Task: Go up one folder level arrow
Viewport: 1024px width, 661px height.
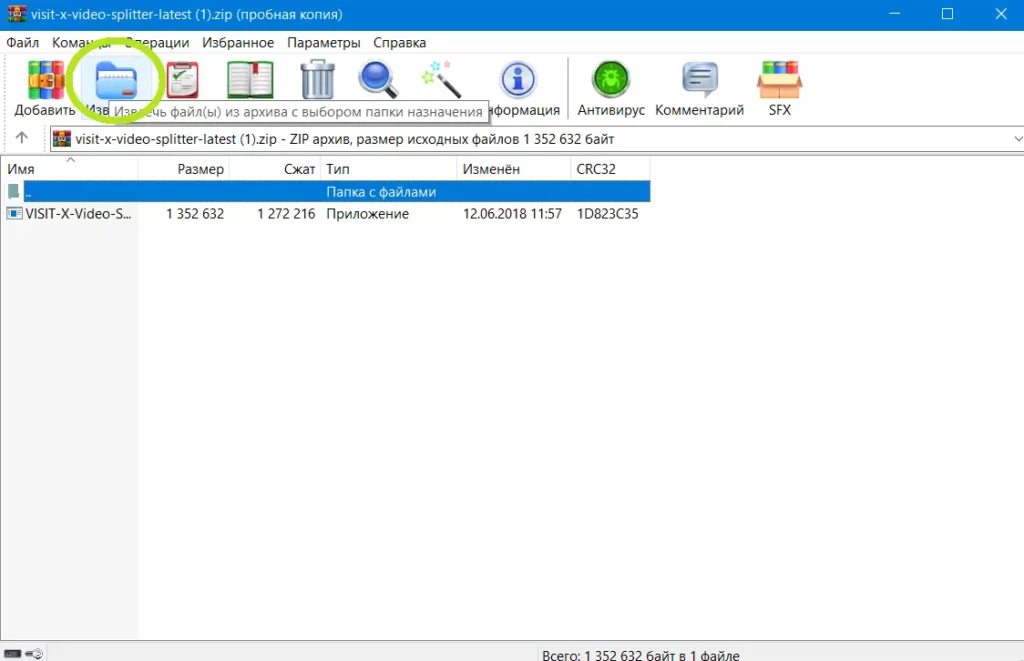Action: (x=22, y=138)
